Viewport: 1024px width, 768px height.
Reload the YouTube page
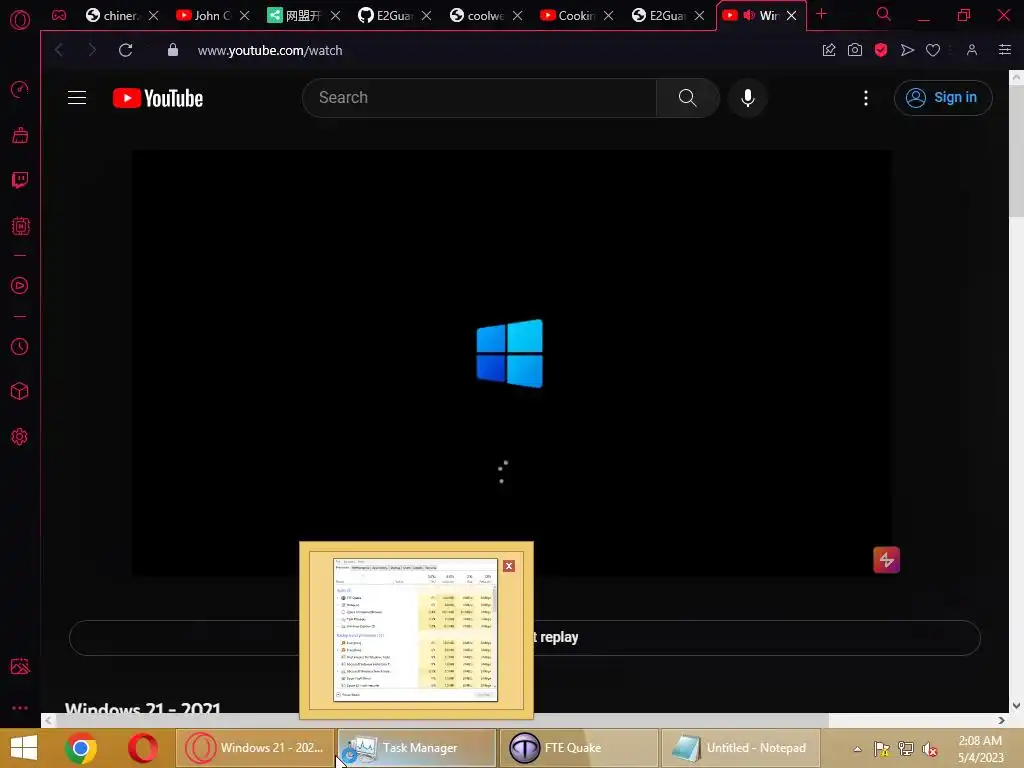pos(125,50)
